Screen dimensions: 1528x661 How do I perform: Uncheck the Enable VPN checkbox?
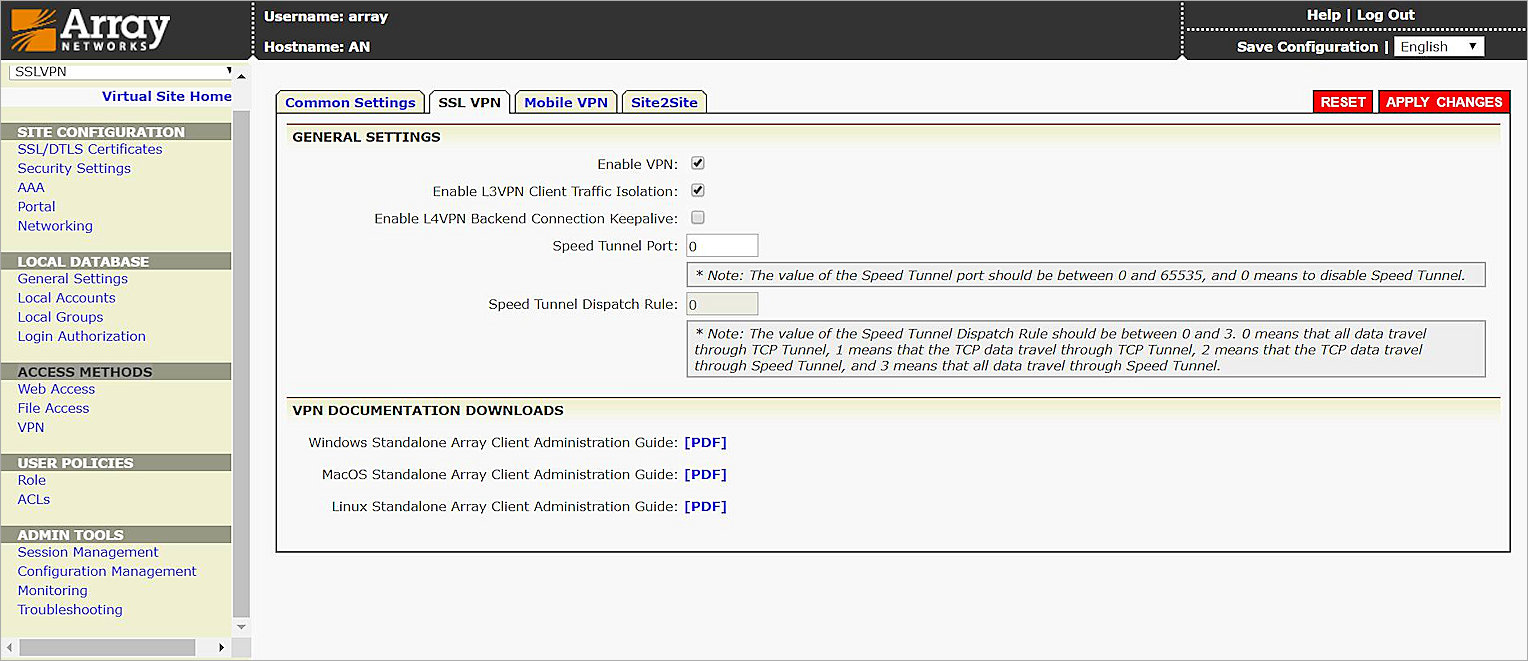[x=697, y=163]
